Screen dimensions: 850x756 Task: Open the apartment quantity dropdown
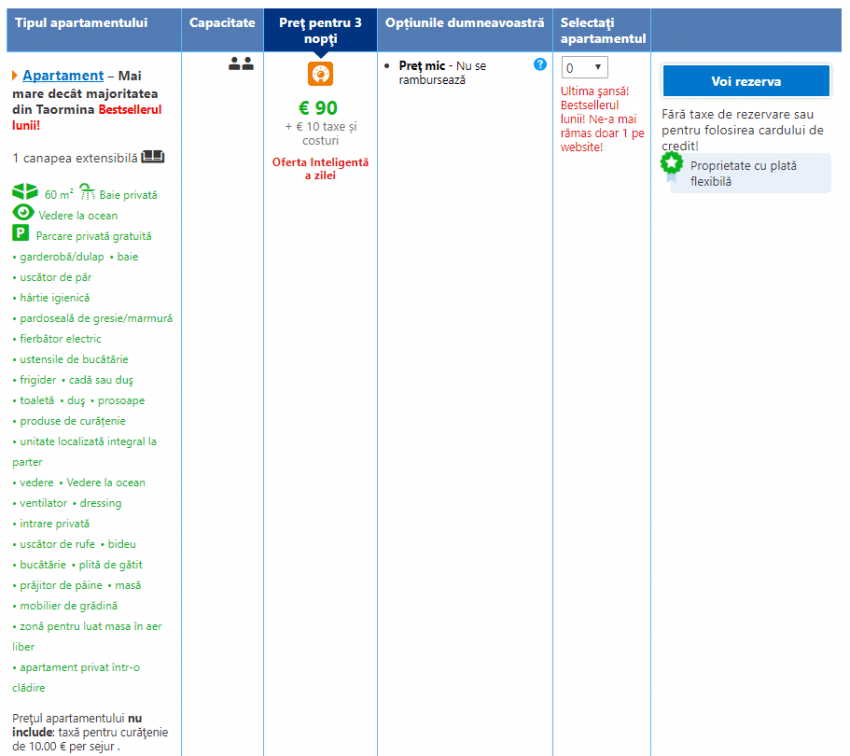[584, 67]
